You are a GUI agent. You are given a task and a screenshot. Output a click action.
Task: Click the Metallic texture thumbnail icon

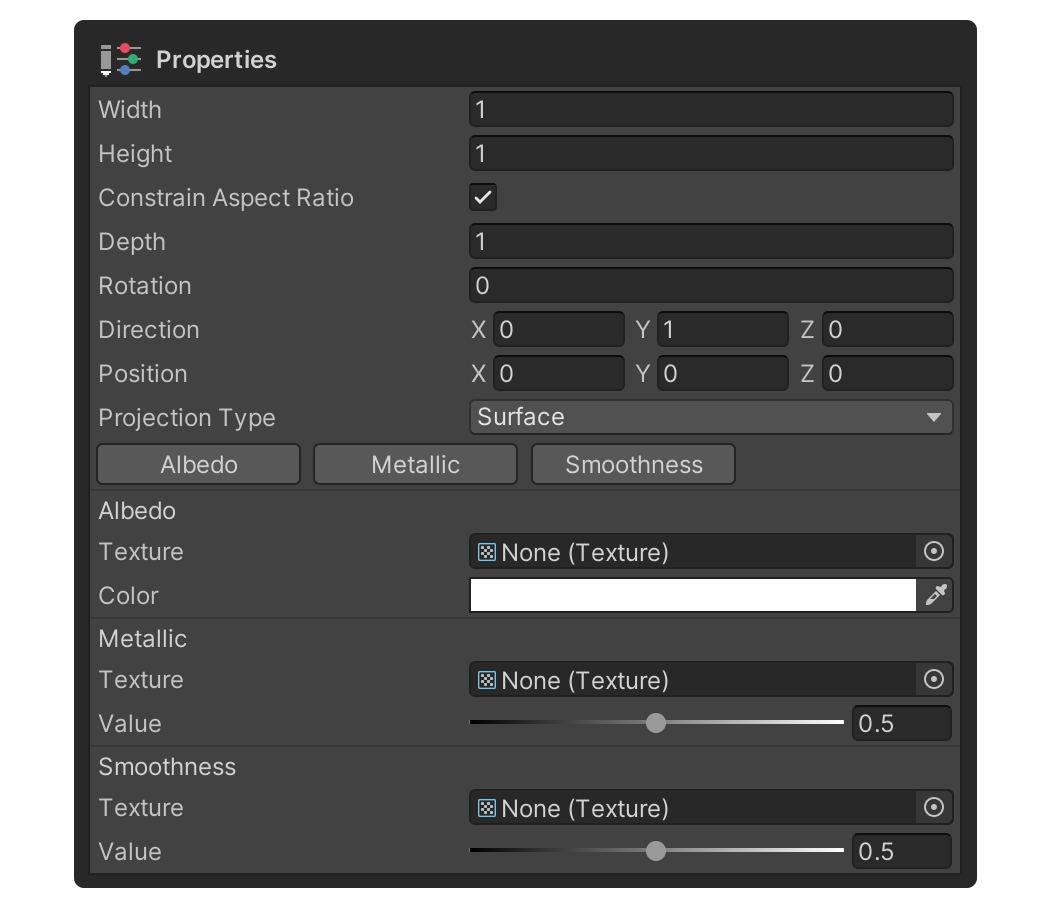[x=486, y=679]
